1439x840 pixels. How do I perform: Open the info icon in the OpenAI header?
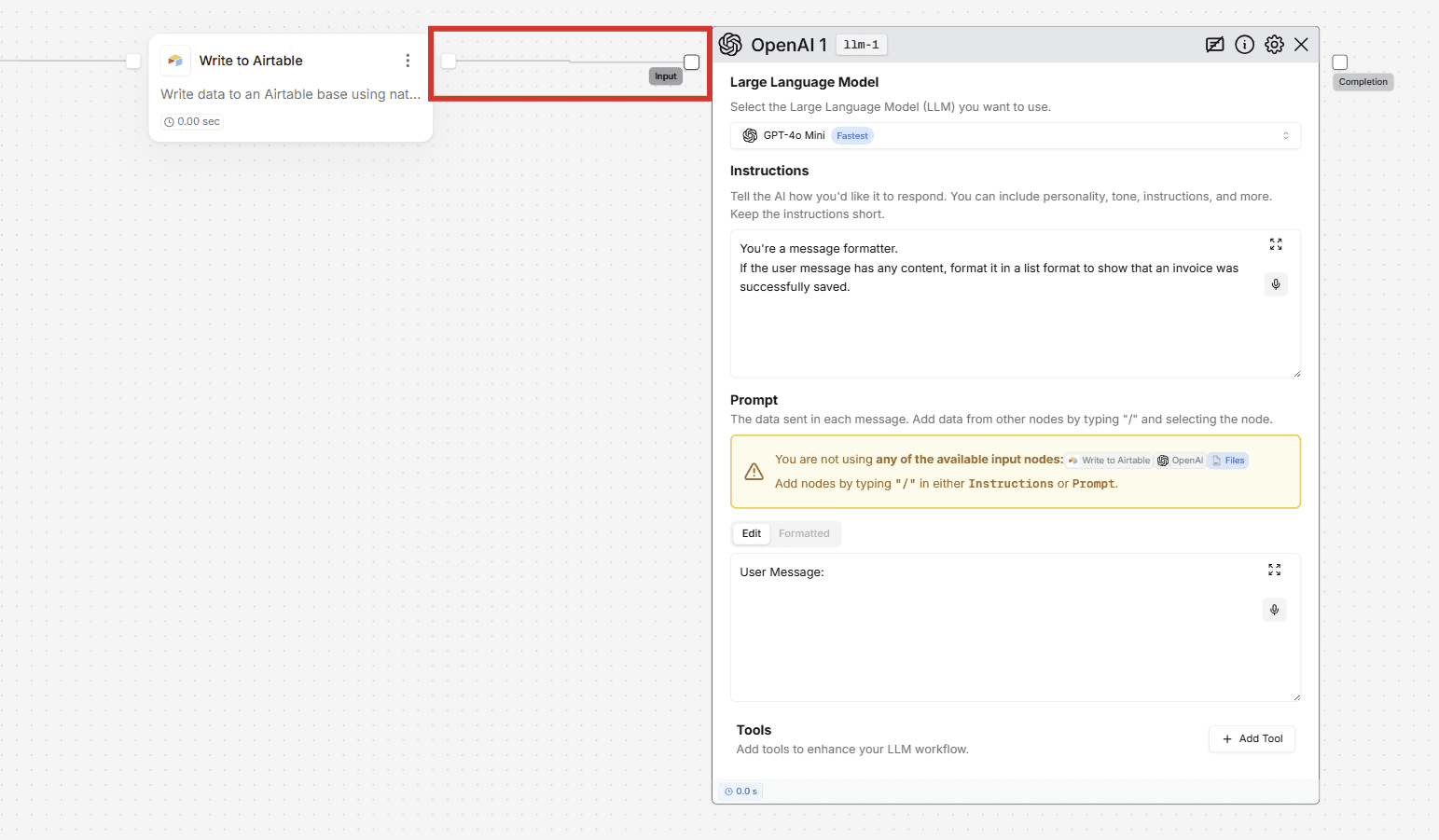coord(1244,45)
